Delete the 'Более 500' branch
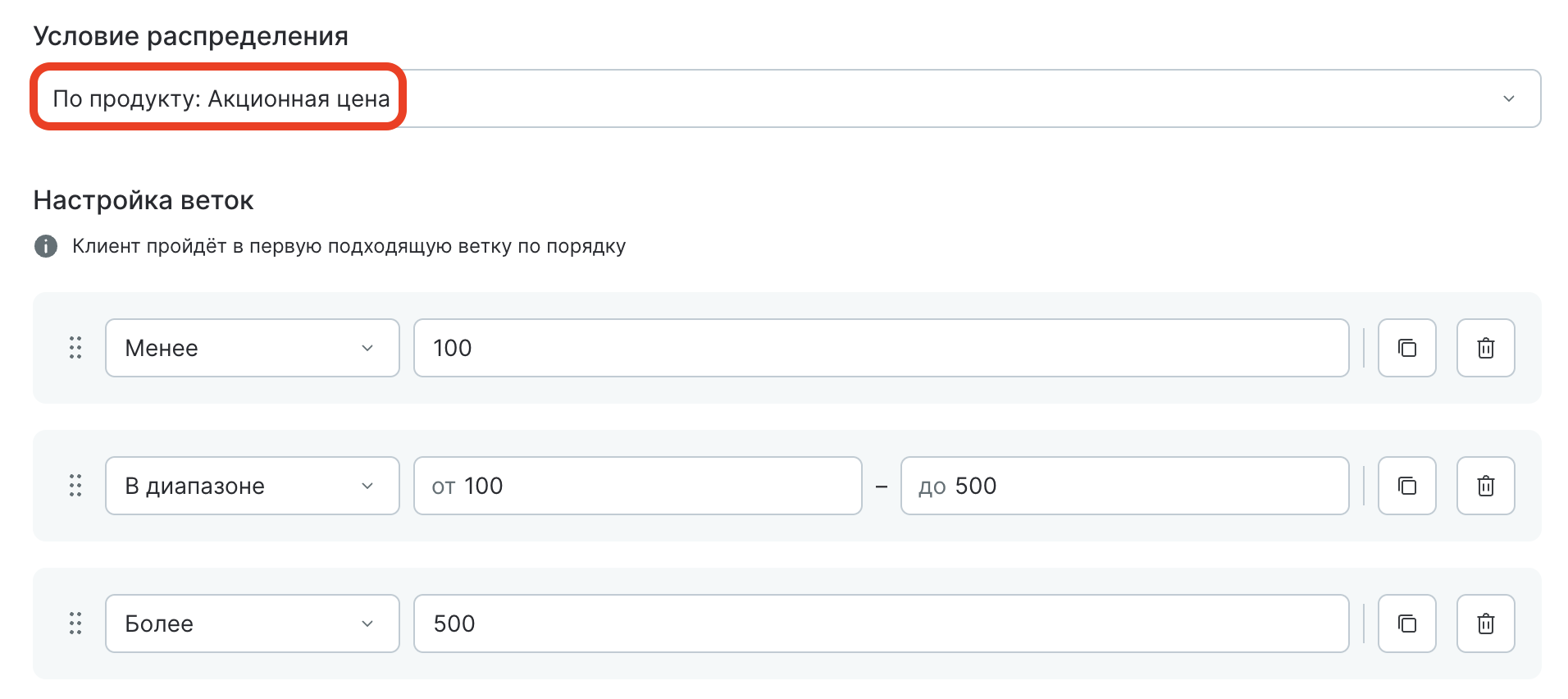Image resolution: width=1568 pixels, height=699 pixels. (x=1485, y=624)
